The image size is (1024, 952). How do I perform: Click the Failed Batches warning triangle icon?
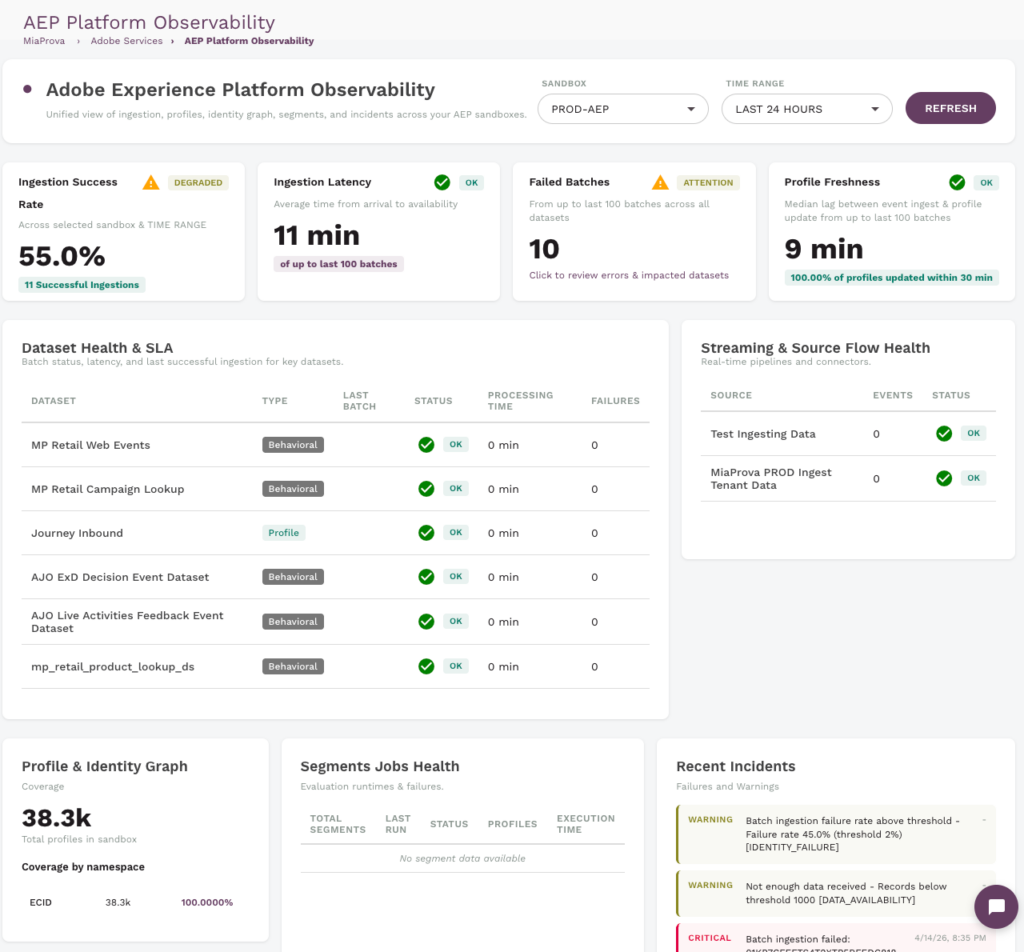click(660, 182)
